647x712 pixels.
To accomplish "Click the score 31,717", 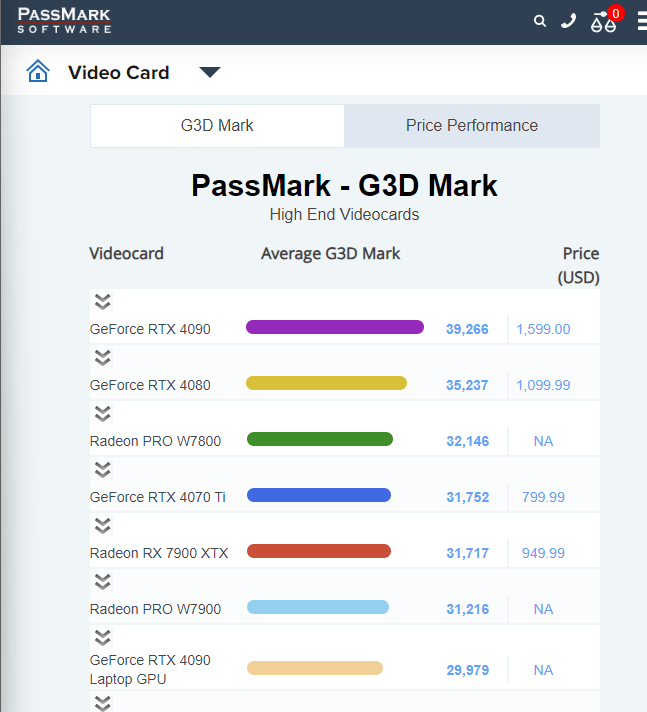I will point(468,553).
